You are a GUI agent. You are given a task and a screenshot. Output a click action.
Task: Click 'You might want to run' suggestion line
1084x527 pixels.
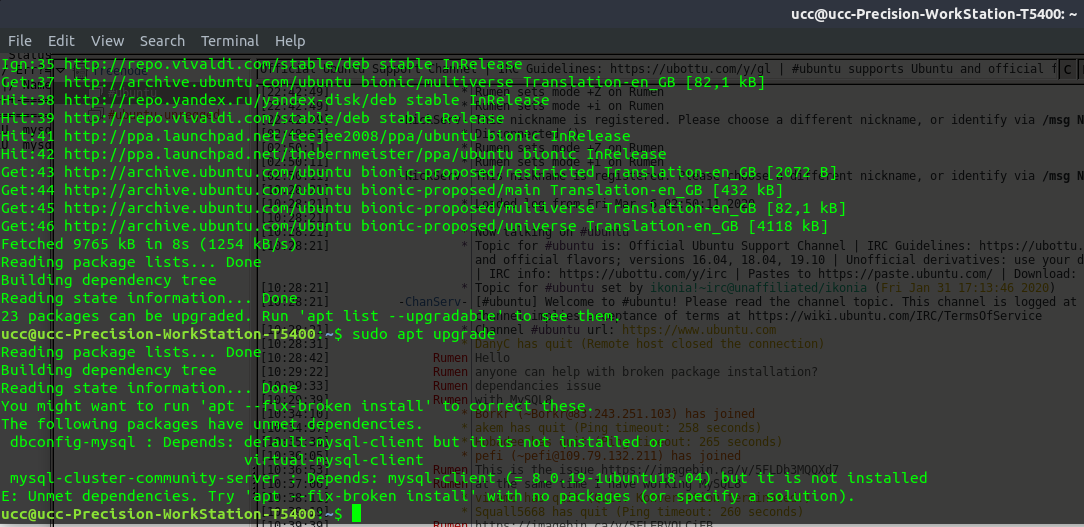pos(298,406)
